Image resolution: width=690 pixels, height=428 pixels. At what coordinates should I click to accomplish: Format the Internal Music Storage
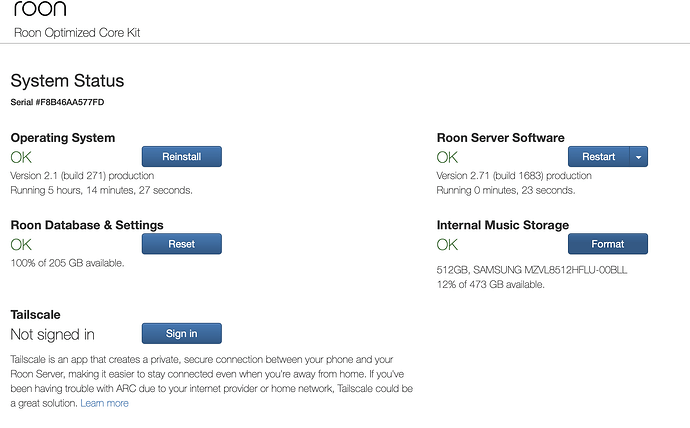pyautogui.click(x=608, y=244)
